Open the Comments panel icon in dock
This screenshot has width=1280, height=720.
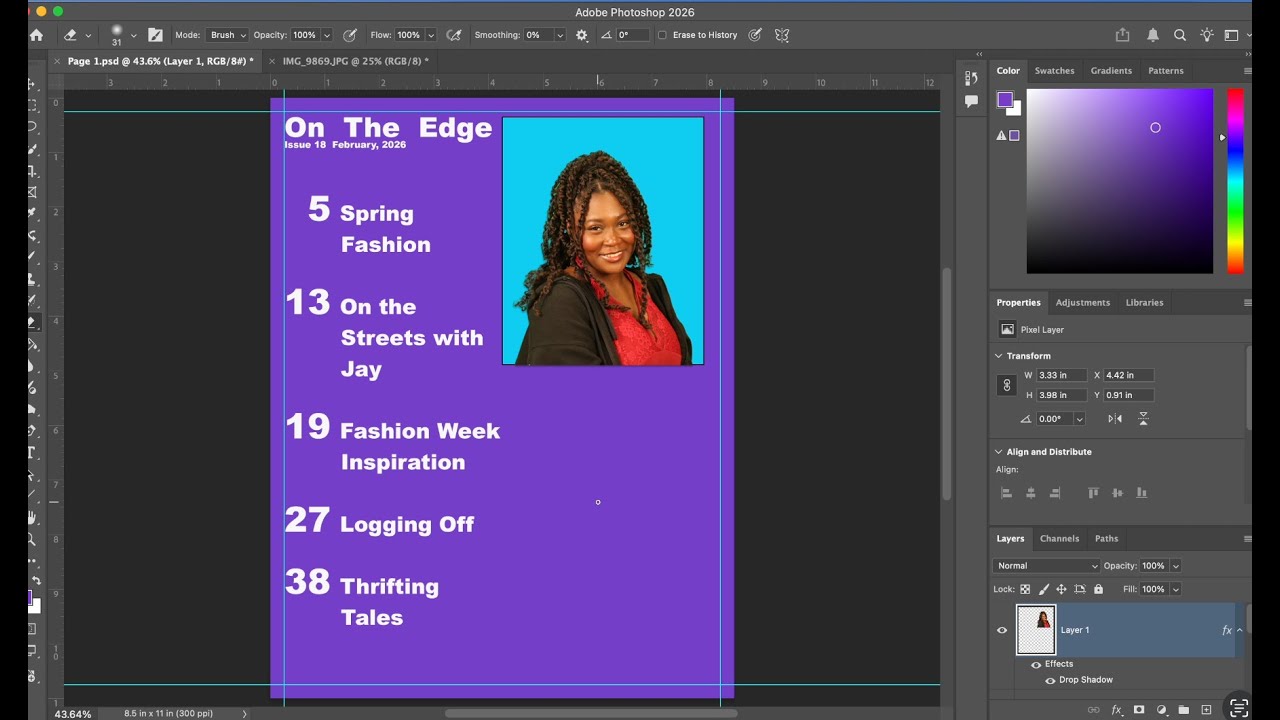click(x=971, y=101)
